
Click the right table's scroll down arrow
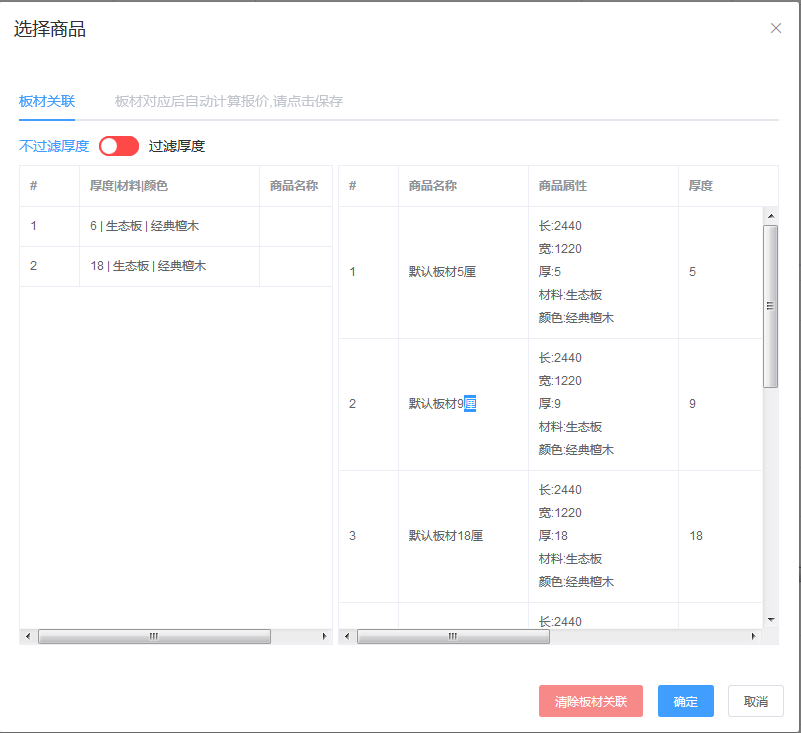tap(770, 620)
